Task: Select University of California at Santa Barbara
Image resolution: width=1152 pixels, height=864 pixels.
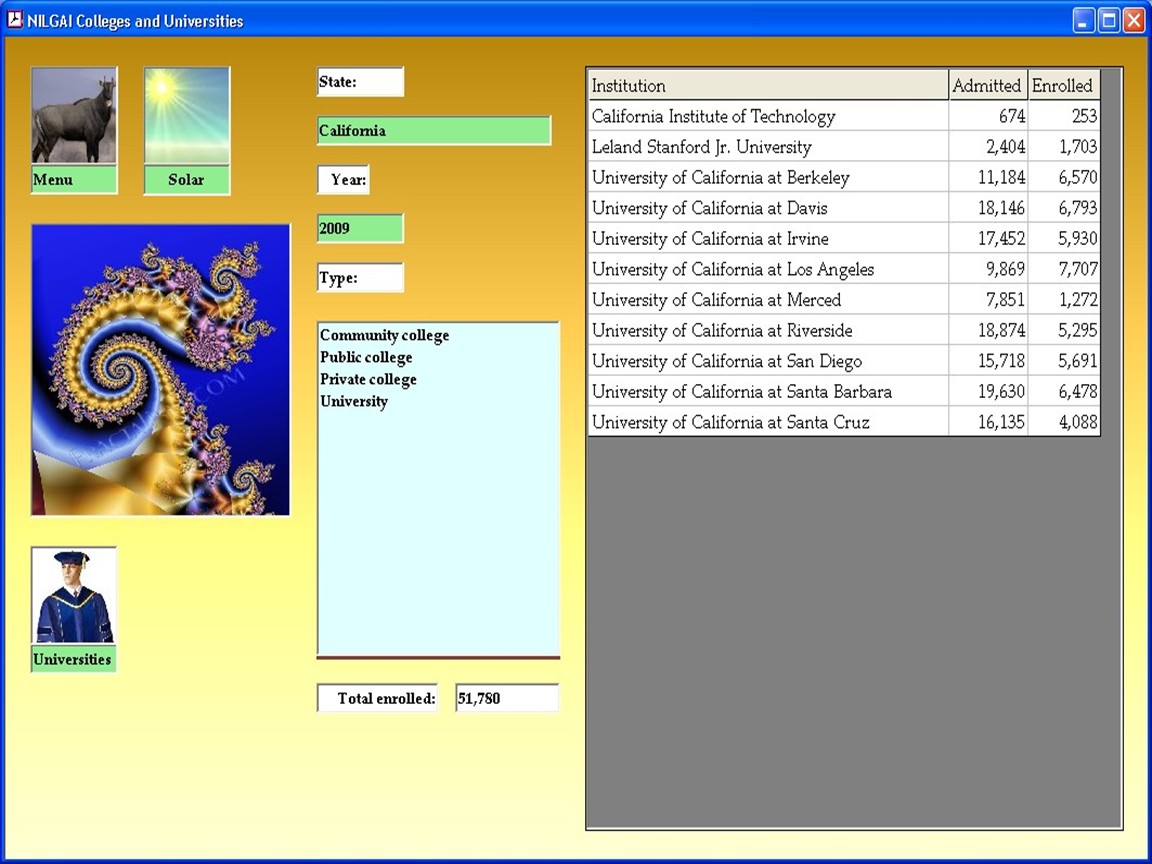Action: [x=844, y=392]
